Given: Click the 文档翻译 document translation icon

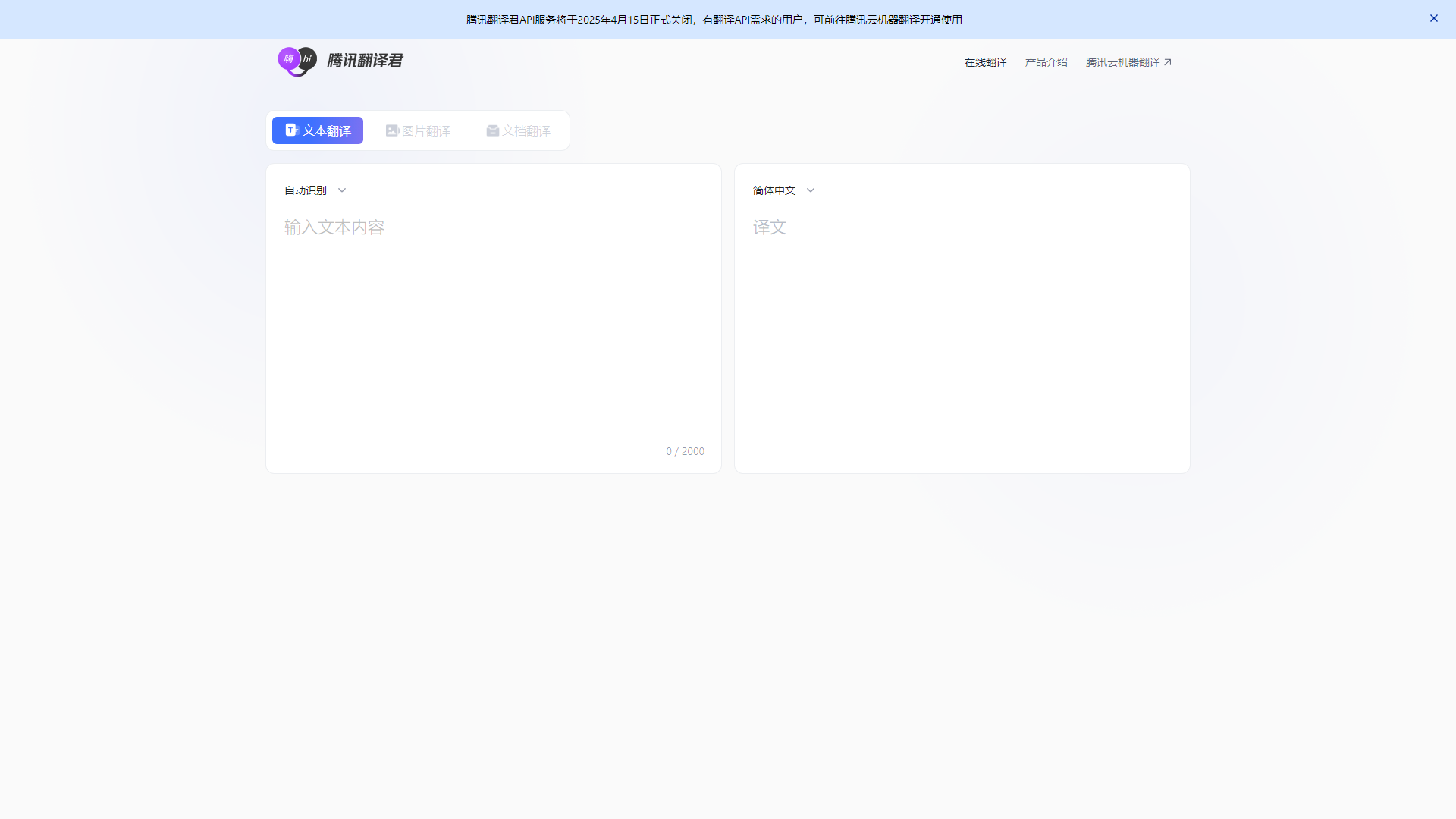Looking at the screenshot, I should tap(493, 130).
